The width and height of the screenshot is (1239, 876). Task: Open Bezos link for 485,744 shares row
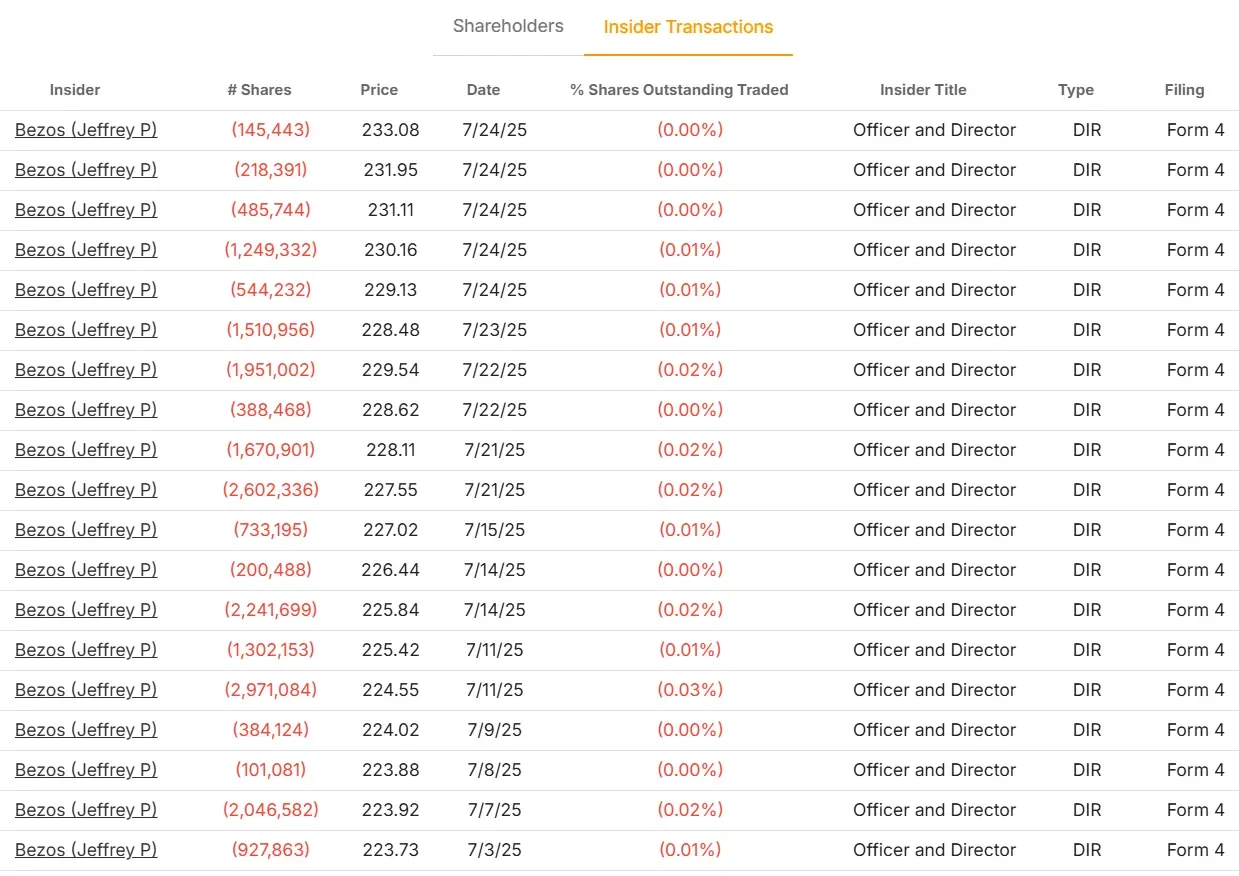coord(86,210)
